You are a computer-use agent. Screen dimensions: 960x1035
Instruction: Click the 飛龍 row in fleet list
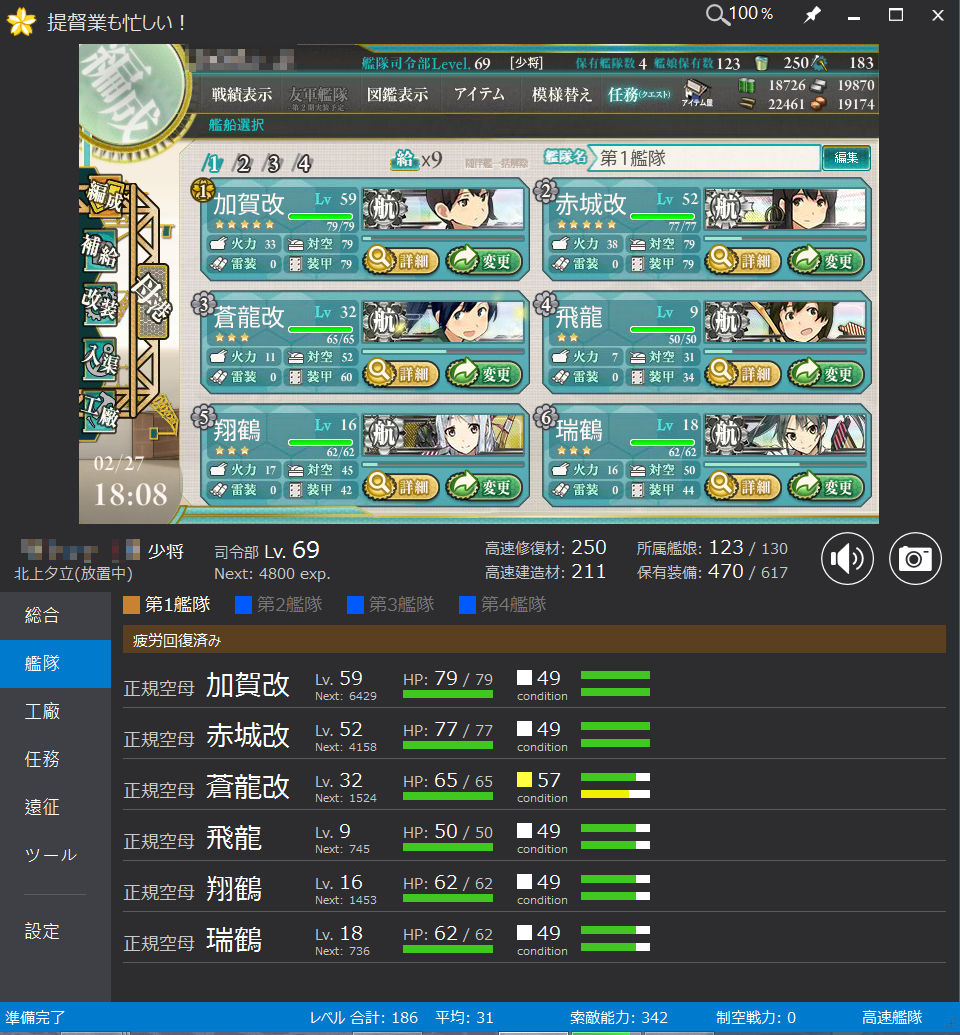(534, 837)
